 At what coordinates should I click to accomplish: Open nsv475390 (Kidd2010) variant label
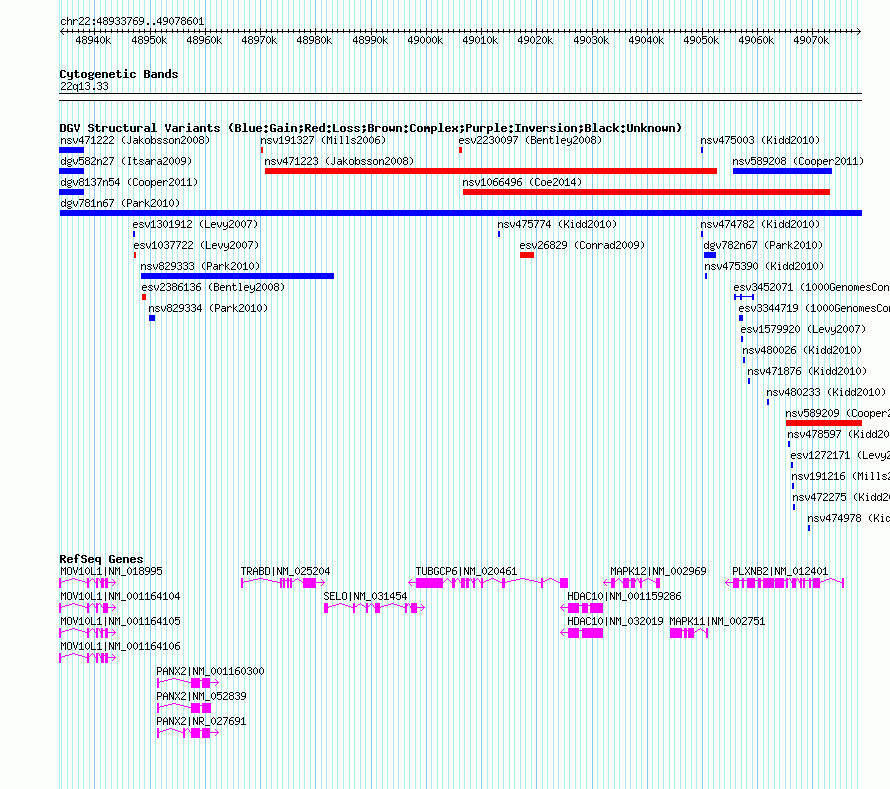[x=764, y=266]
